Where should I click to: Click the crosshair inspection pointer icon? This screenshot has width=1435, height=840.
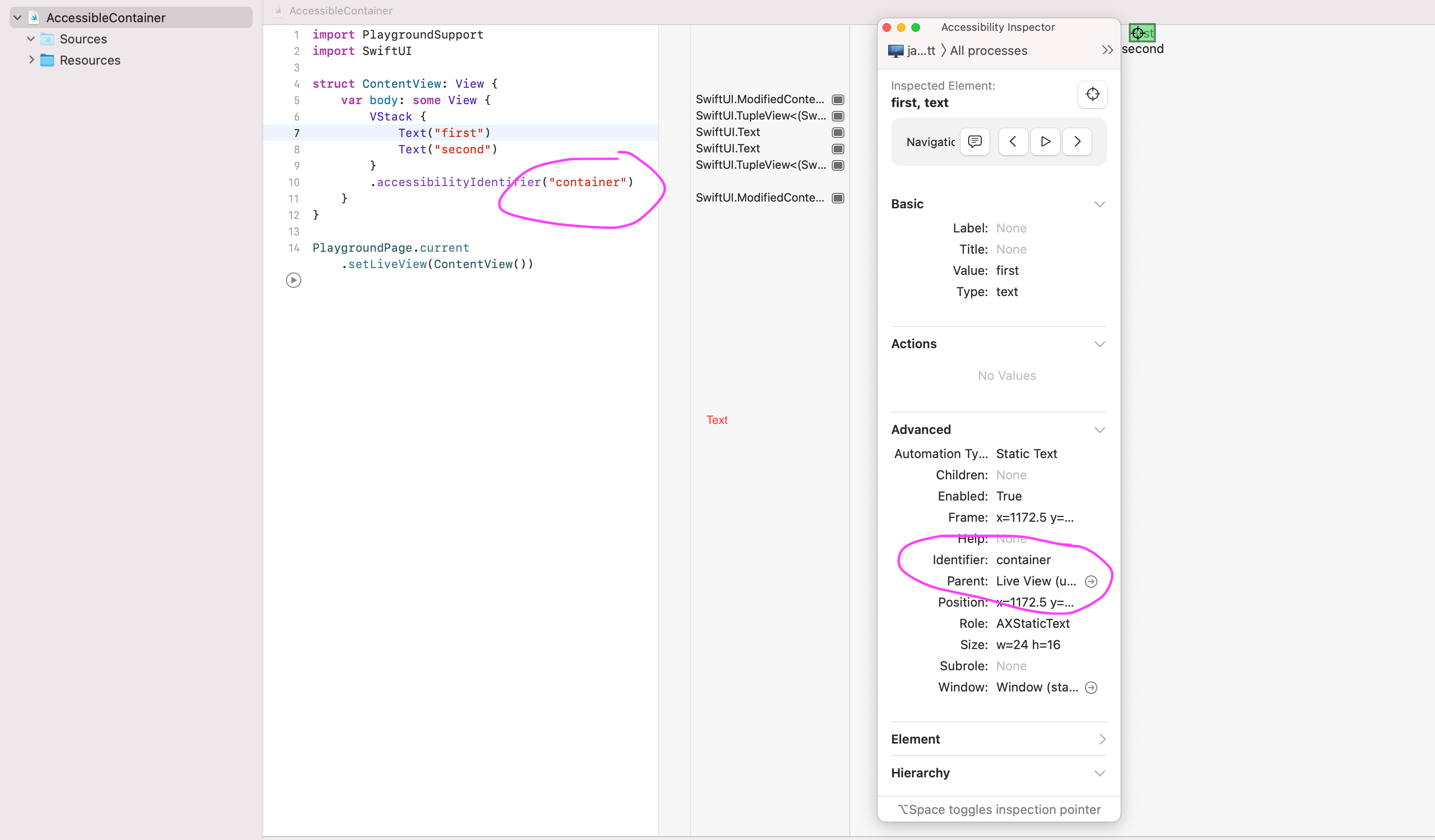click(1092, 94)
